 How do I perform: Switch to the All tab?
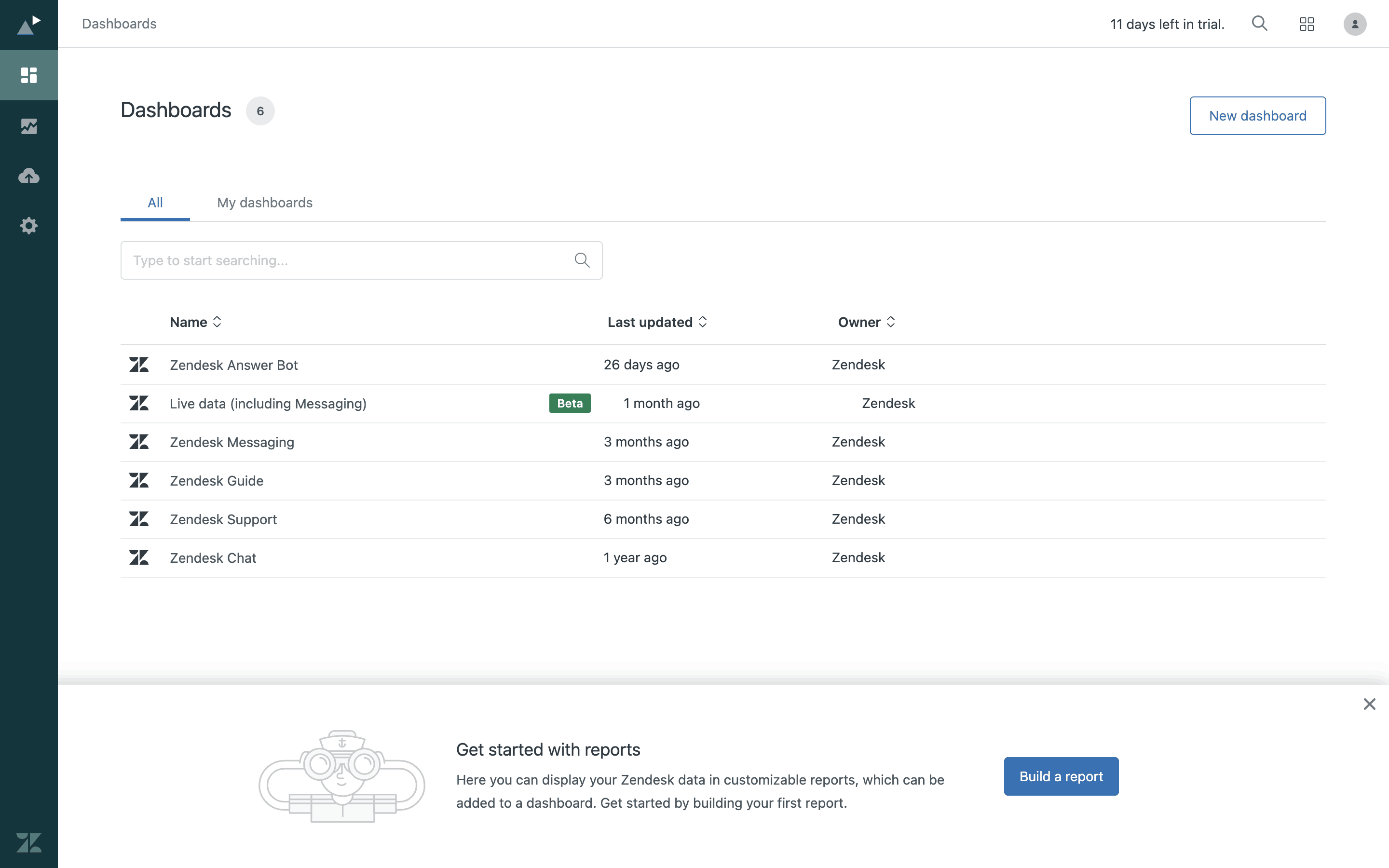point(155,203)
